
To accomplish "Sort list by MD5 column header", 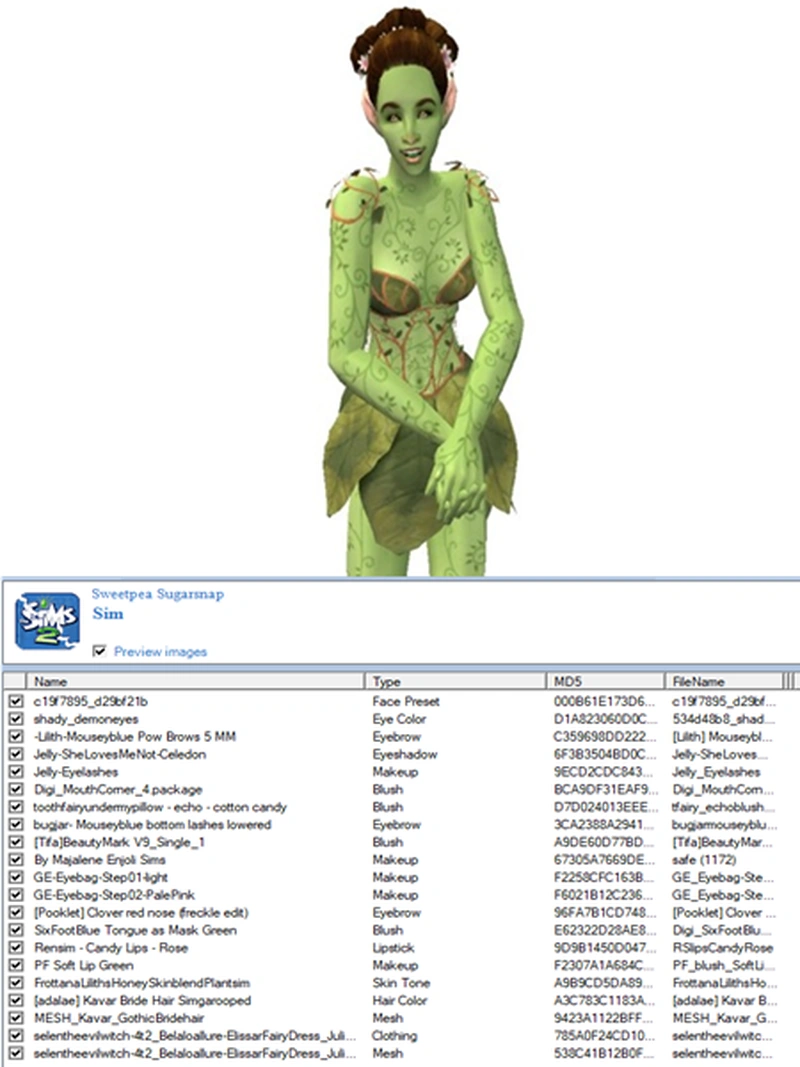I will point(603,681).
